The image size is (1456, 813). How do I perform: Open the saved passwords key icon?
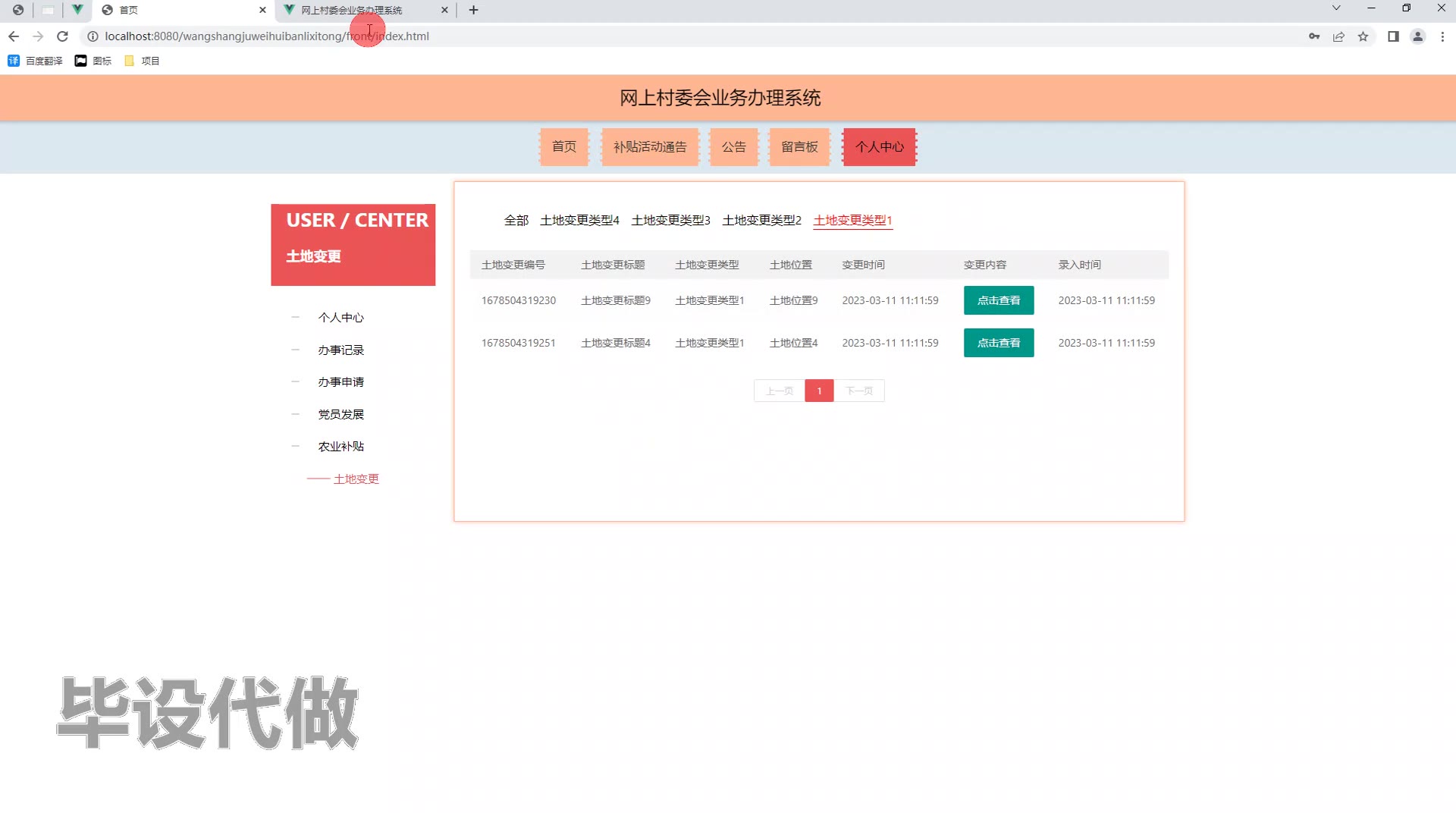point(1314,36)
